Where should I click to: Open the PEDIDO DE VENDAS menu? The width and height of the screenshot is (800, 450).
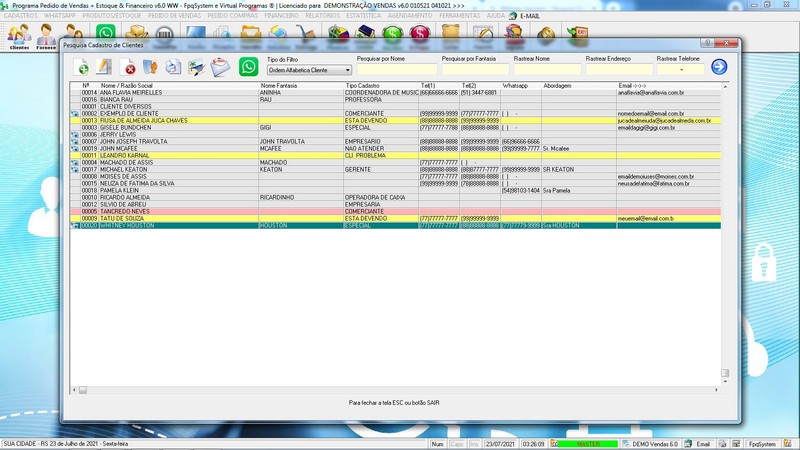(x=174, y=16)
